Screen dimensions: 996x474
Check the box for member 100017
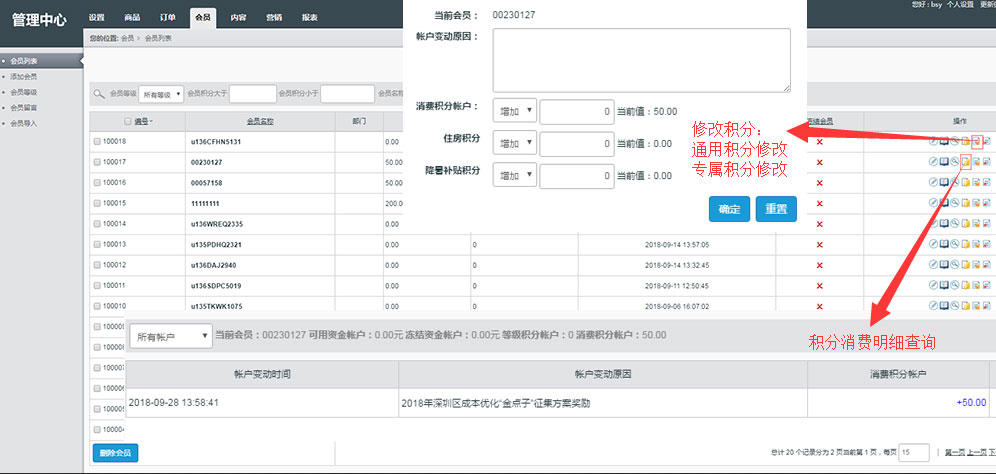click(97, 163)
